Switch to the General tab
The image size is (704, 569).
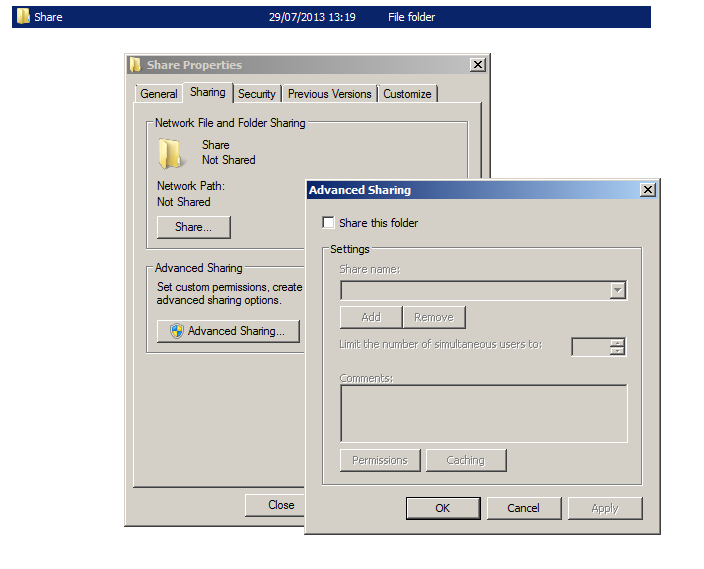[159, 94]
